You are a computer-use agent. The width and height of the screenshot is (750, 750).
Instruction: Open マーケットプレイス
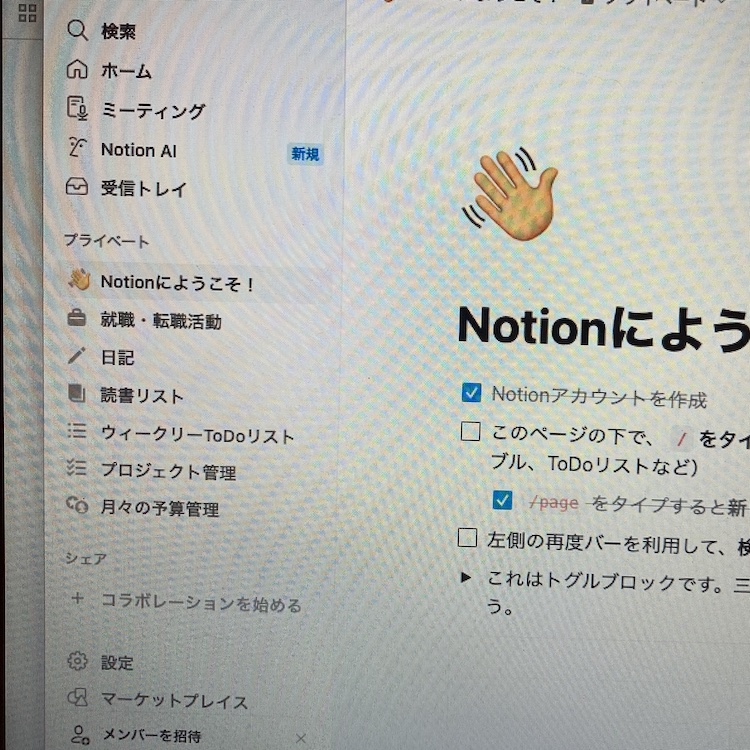(x=174, y=701)
